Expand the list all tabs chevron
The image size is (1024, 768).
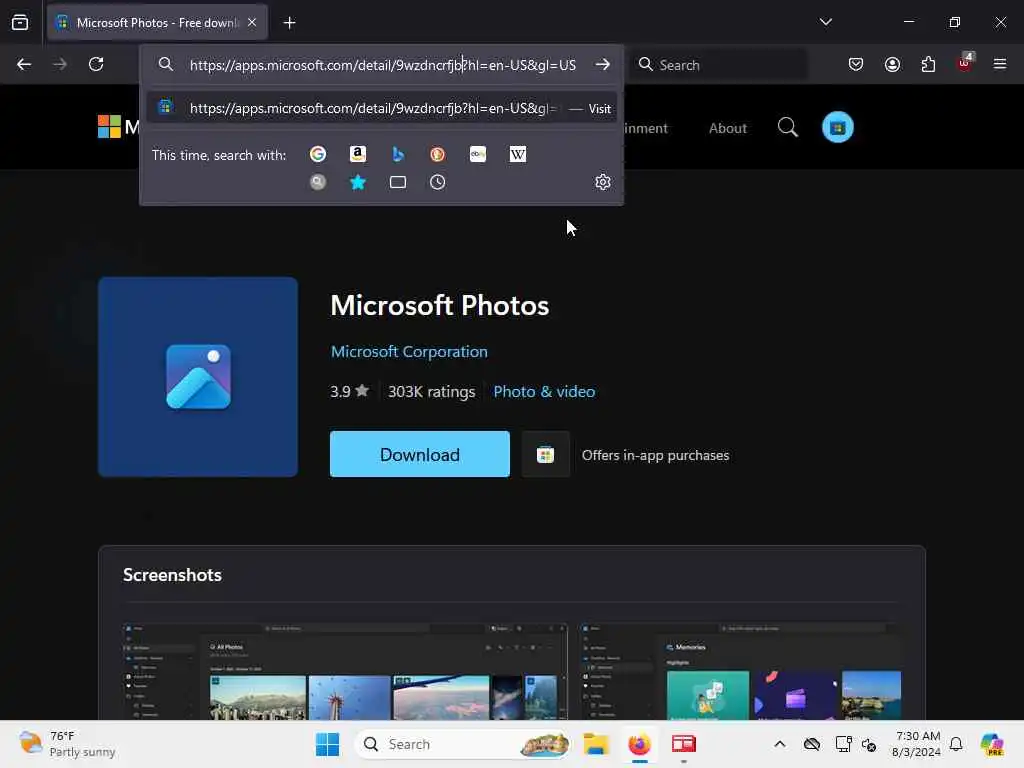pyautogui.click(x=825, y=22)
